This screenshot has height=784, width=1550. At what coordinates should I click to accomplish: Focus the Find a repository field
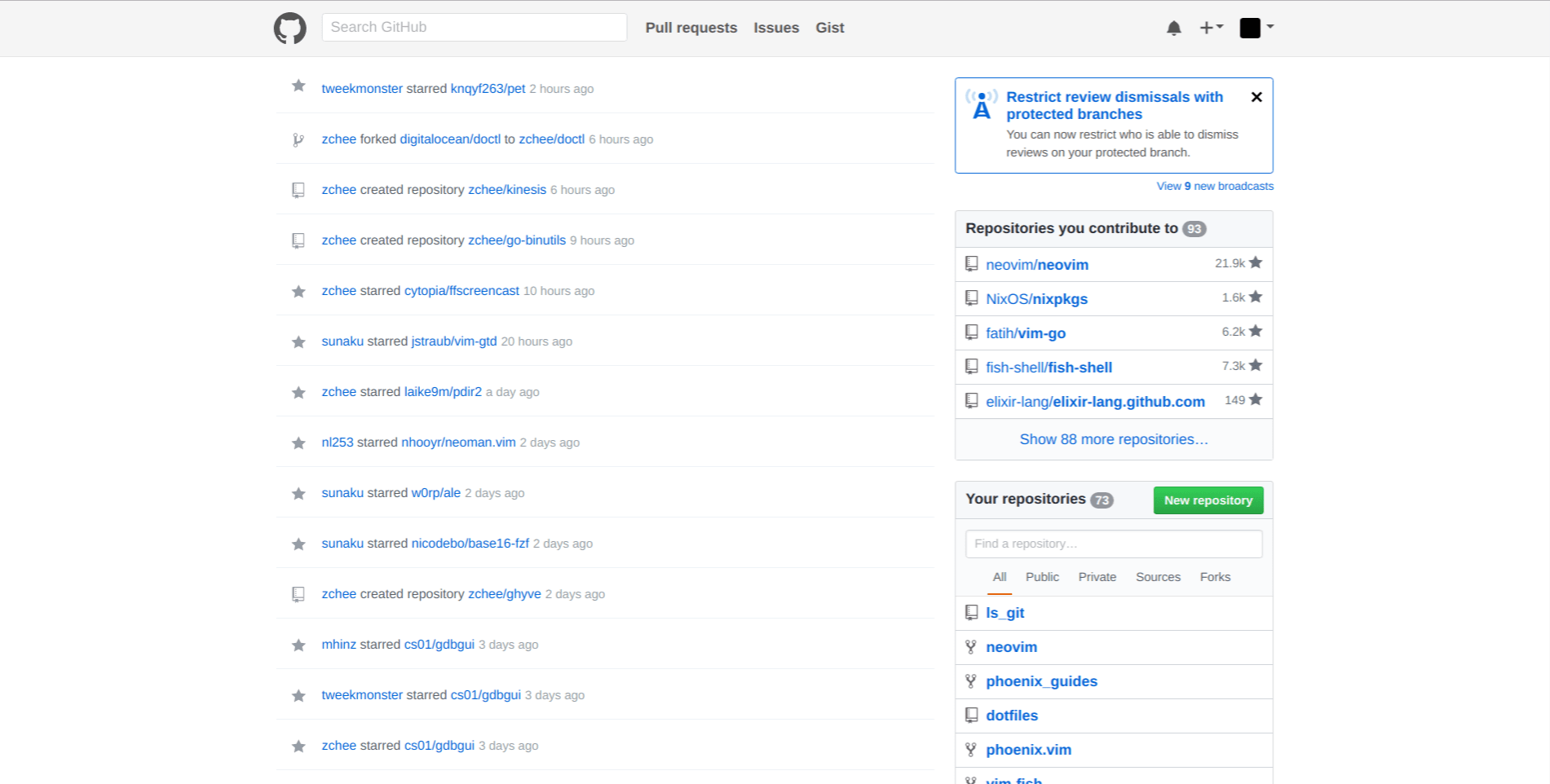1114,544
